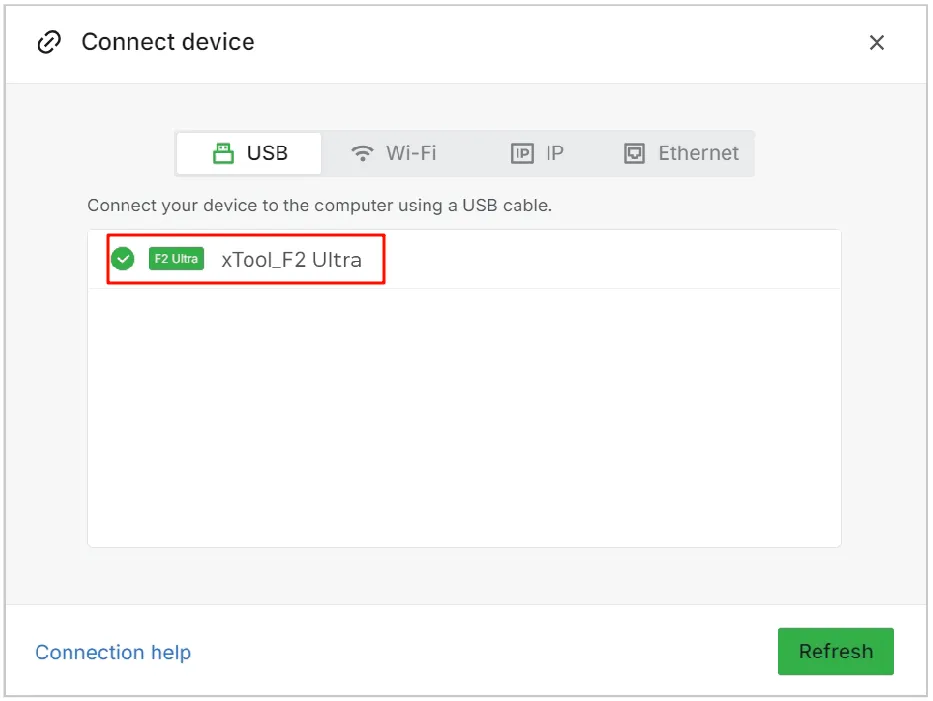The height and width of the screenshot is (701, 933).
Task: Open the Connection help link
Action: coord(113,652)
